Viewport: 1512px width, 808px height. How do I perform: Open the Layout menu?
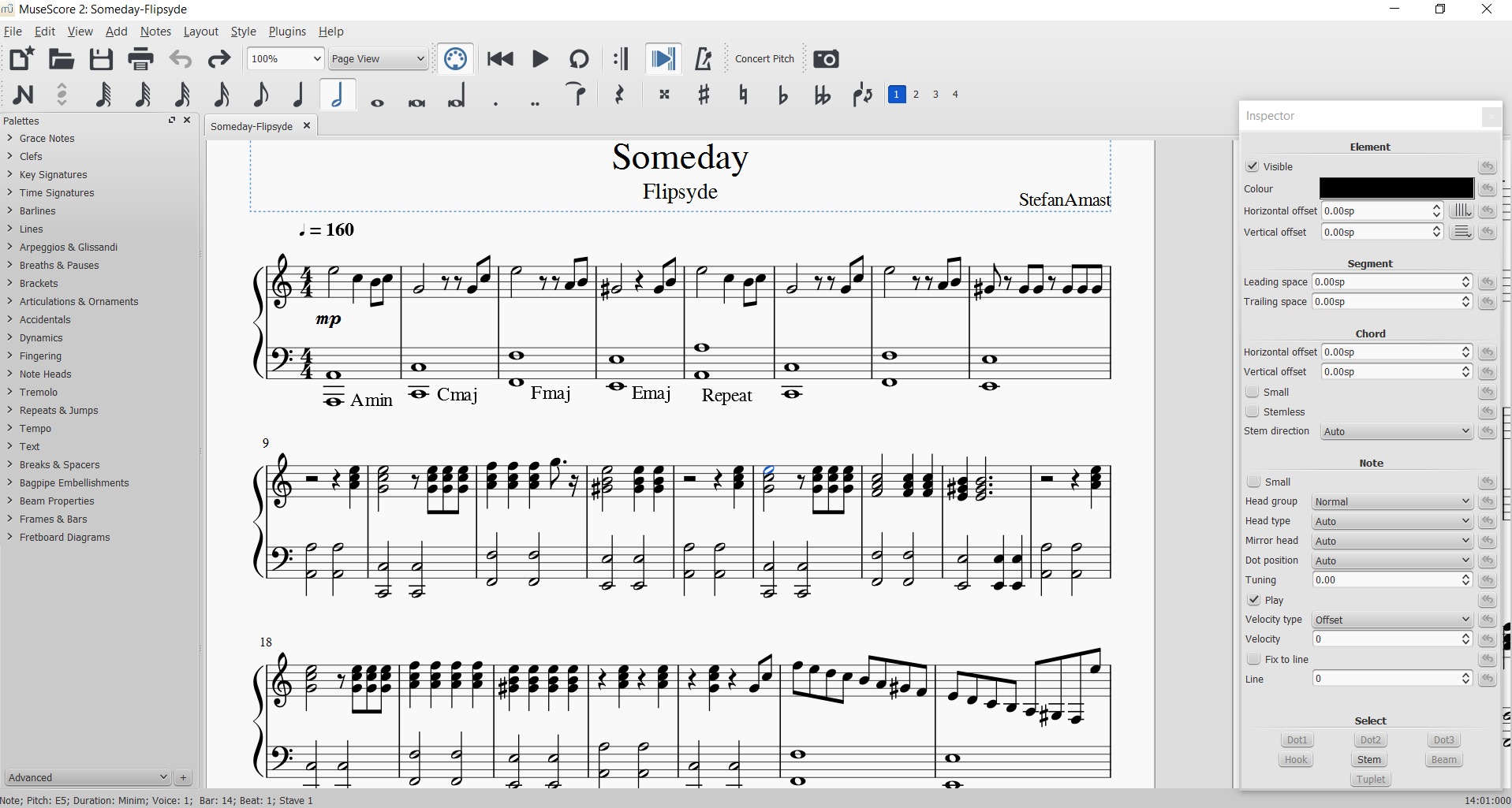[200, 32]
